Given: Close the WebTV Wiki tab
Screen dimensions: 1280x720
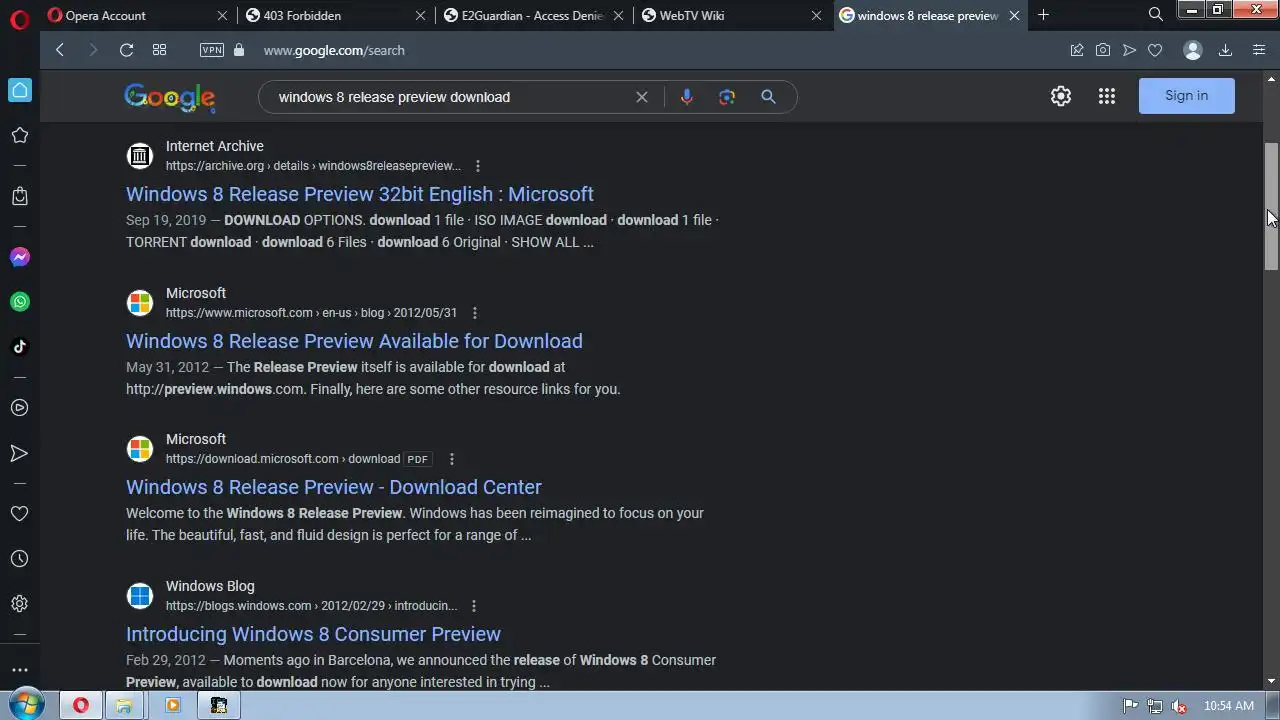Looking at the screenshot, I should [816, 15].
